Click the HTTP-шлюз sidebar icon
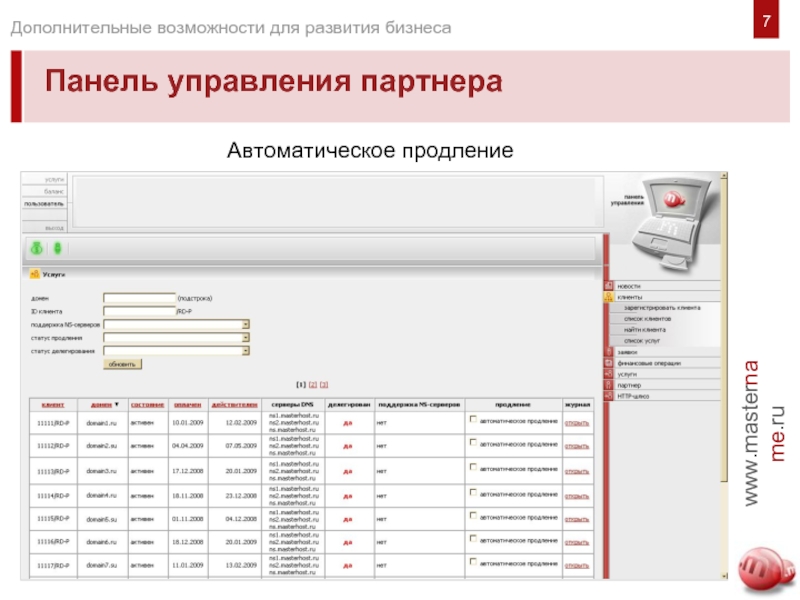800x600 pixels. pyautogui.click(x=609, y=396)
